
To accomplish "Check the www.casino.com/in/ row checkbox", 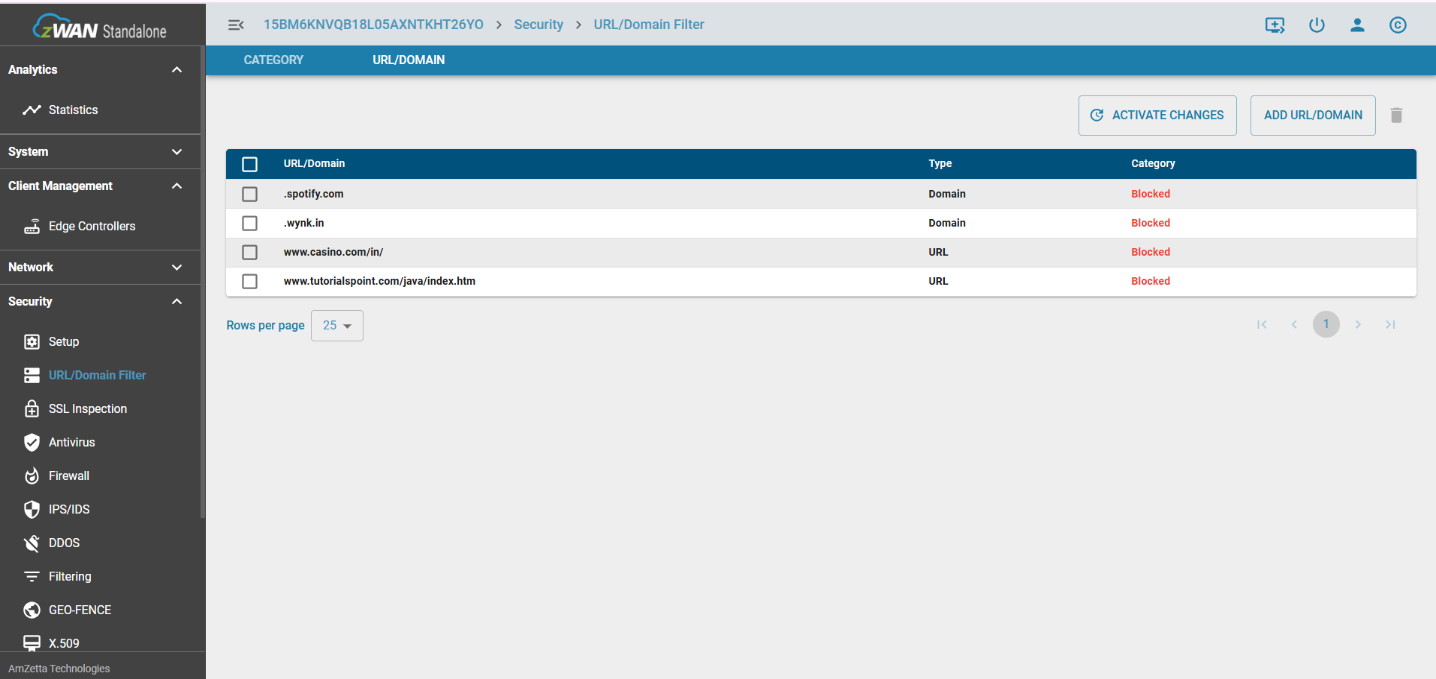I will (x=250, y=252).
